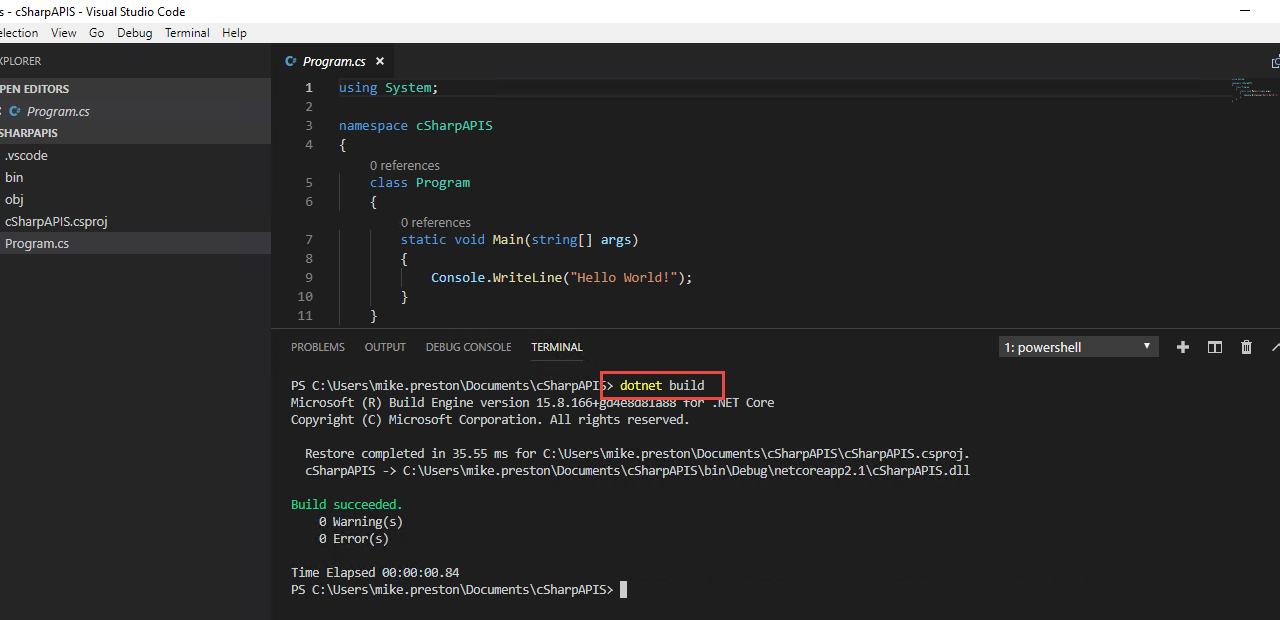Collapse the CSHARPAPIS folder section header
This screenshot has height=620, width=1280.
click(x=135, y=133)
